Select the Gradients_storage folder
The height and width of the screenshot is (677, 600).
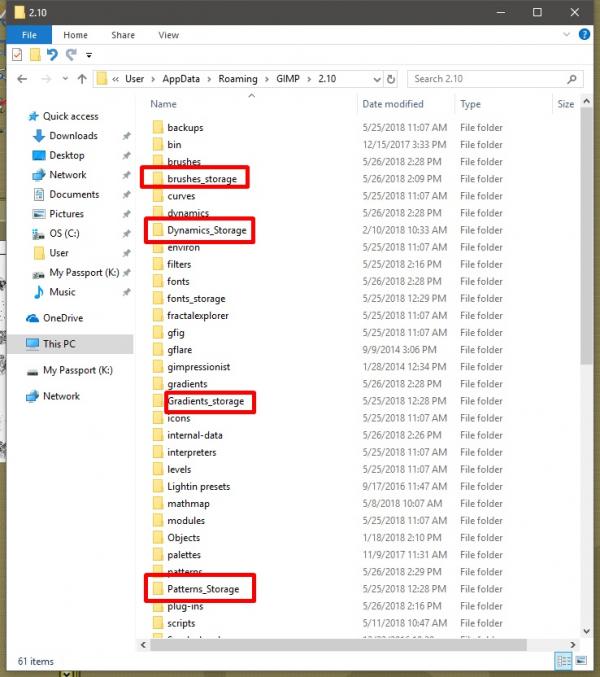coord(205,401)
